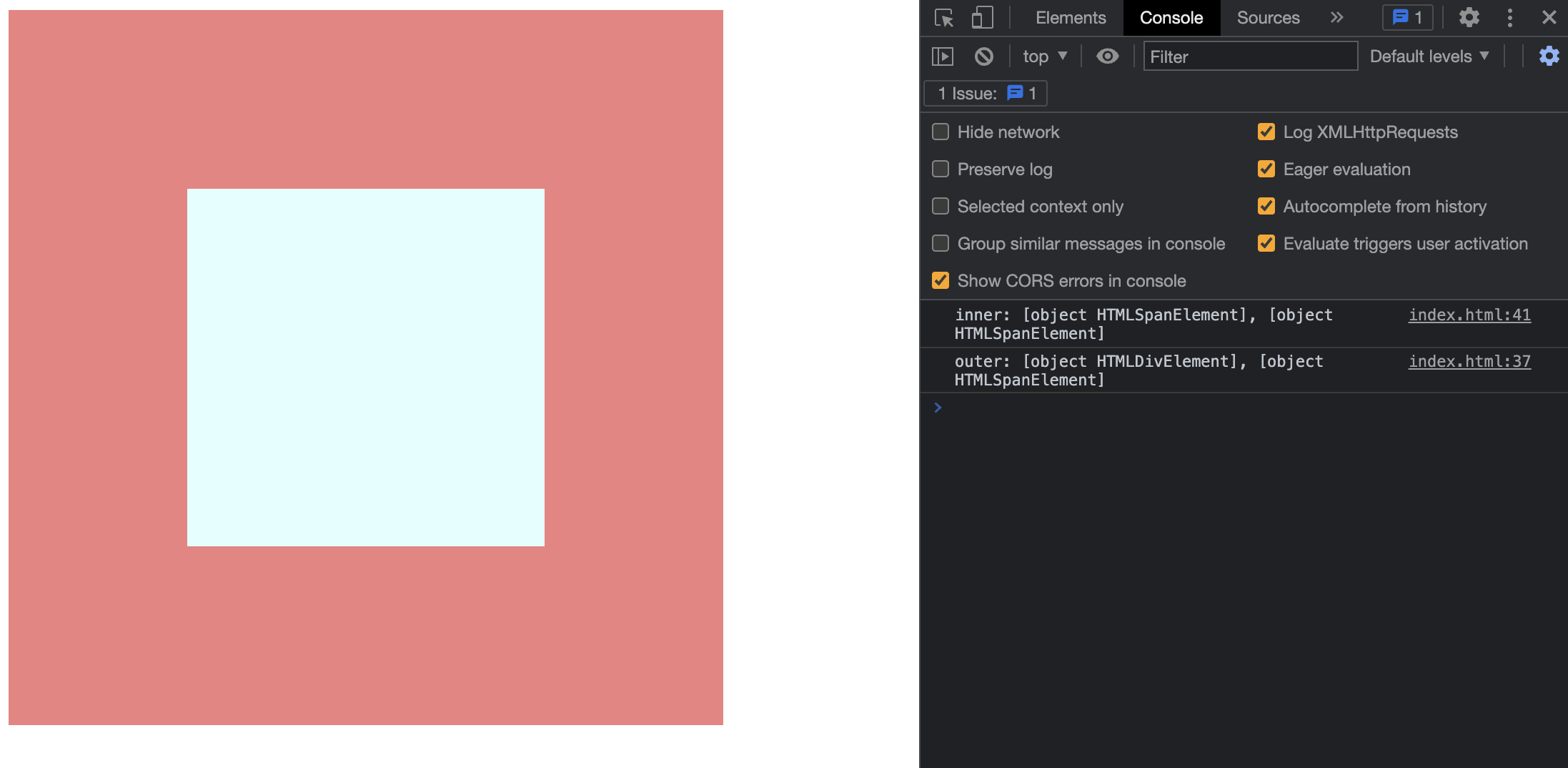Open the three-dot customize menu
The image size is (1568, 768).
coord(1509,18)
